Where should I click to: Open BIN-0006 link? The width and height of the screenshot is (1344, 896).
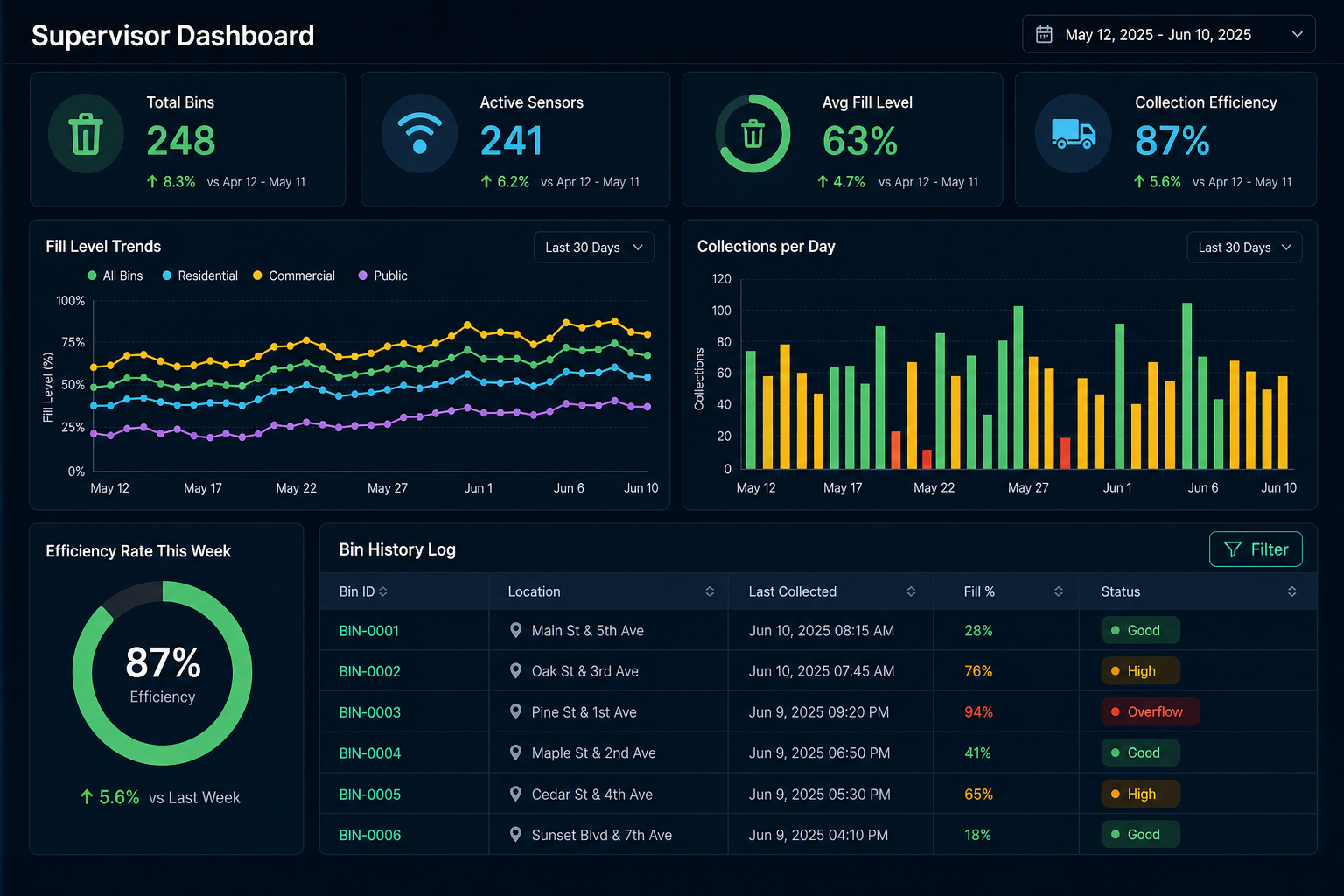370,835
